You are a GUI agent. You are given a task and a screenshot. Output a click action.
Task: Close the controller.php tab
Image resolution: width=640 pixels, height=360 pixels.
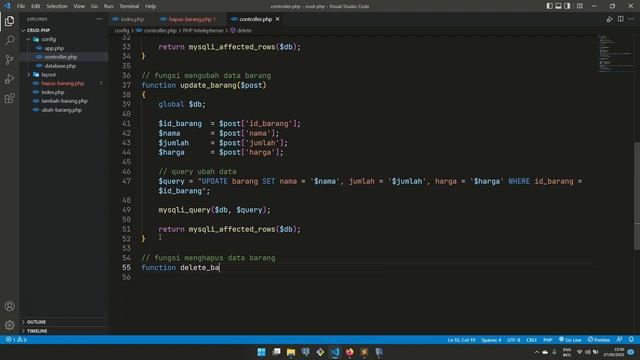pyautogui.click(x=278, y=19)
